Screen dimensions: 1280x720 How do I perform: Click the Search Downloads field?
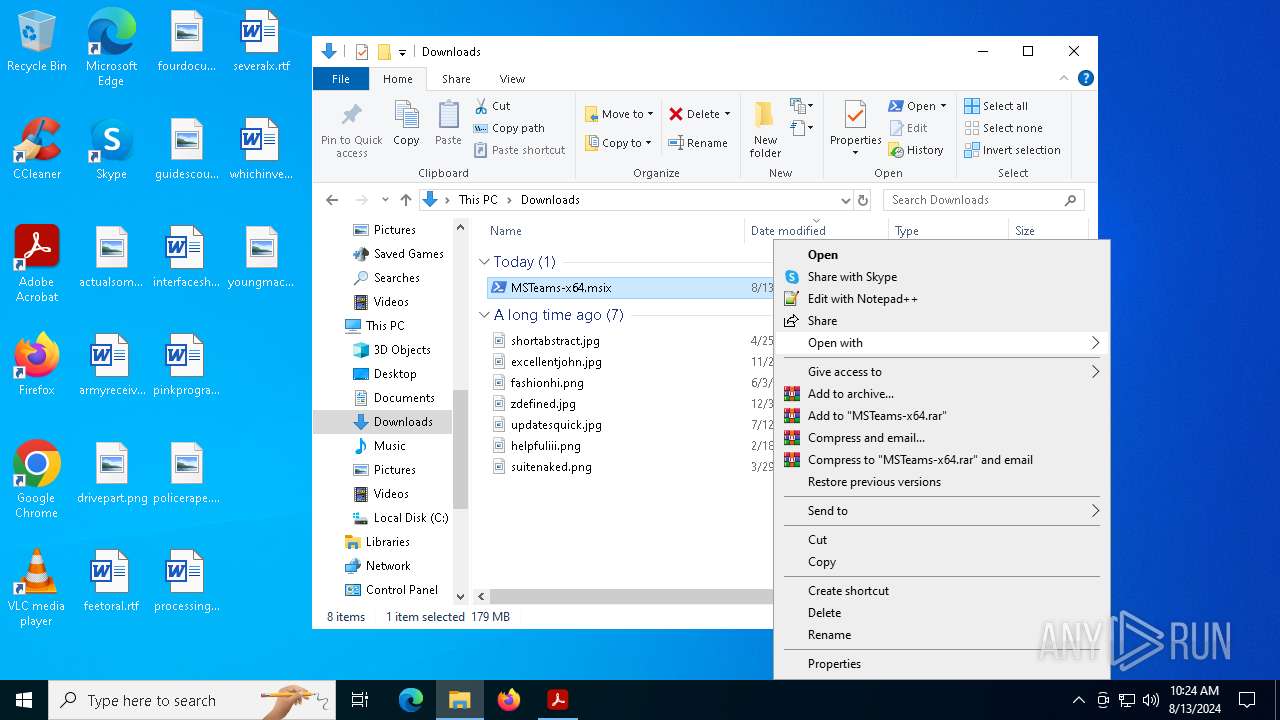(x=983, y=200)
